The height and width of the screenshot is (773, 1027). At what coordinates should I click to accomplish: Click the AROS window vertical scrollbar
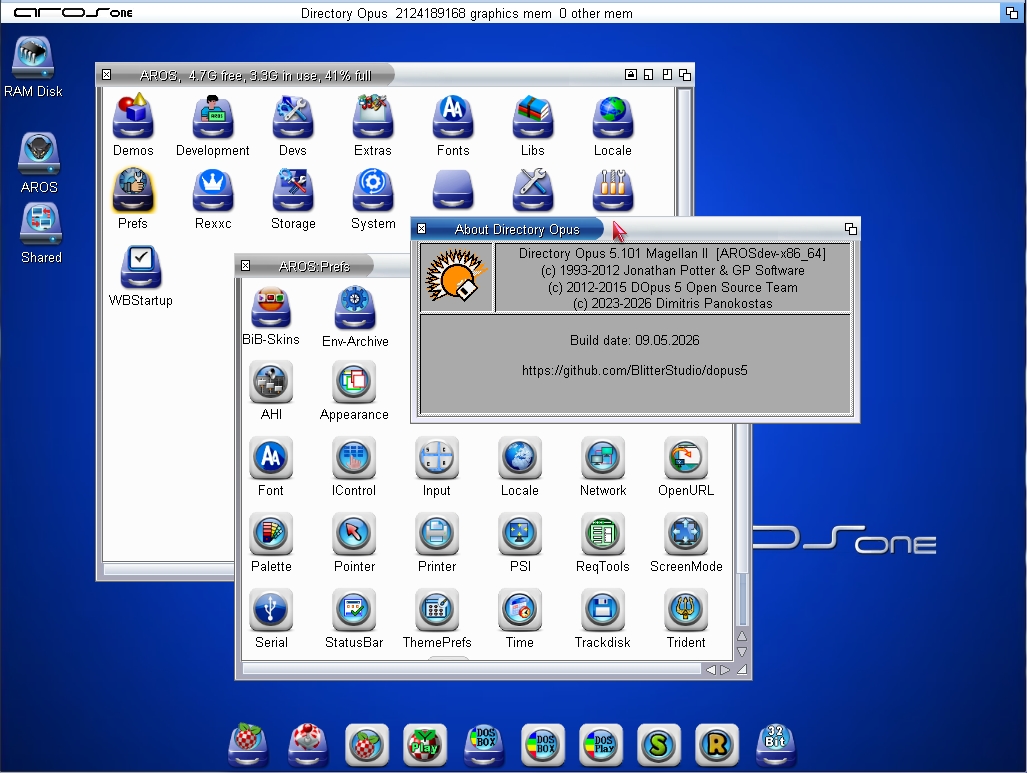(x=684, y=151)
